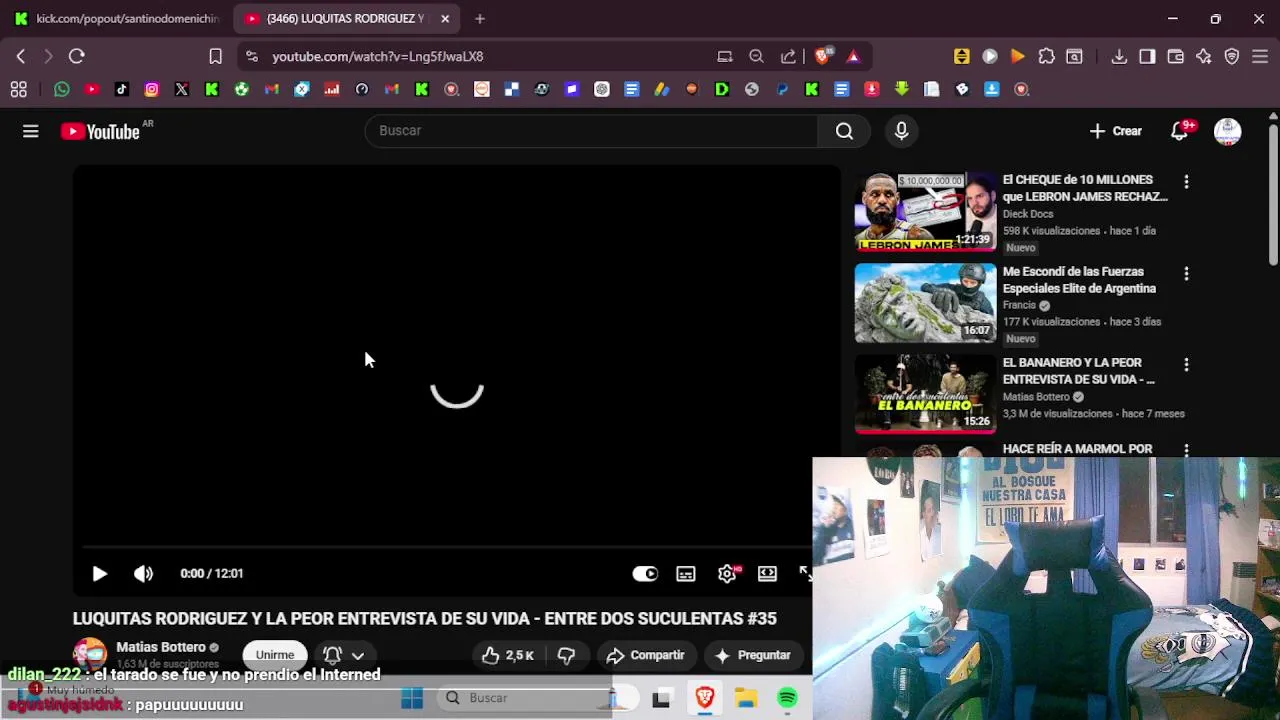Open options for the Hace Reír a Marmol video
This screenshot has height=720, width=1280.
(x=1186, y=451)
